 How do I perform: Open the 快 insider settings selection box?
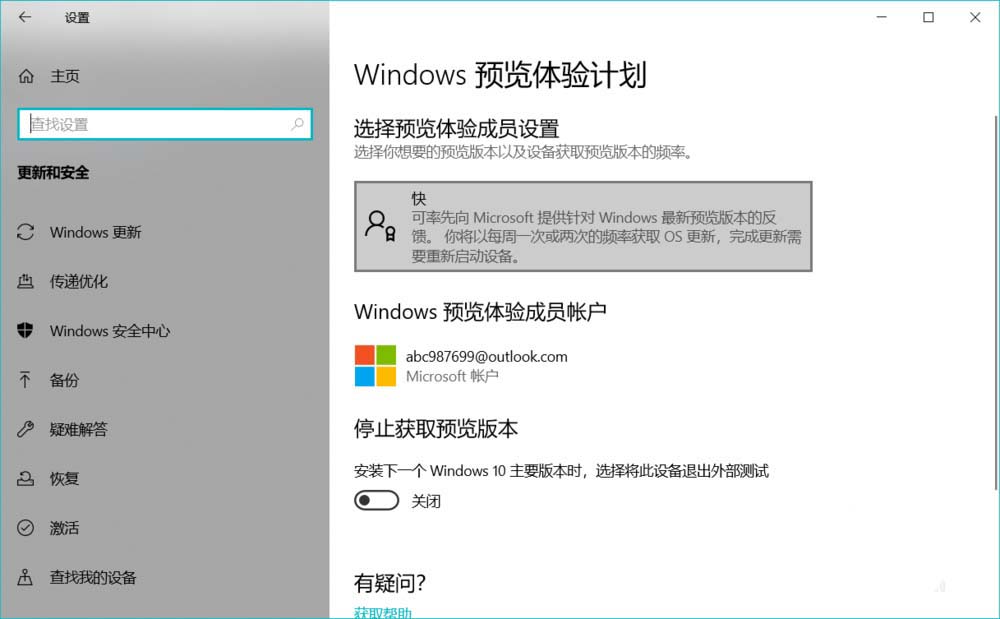tap(583, 226)
